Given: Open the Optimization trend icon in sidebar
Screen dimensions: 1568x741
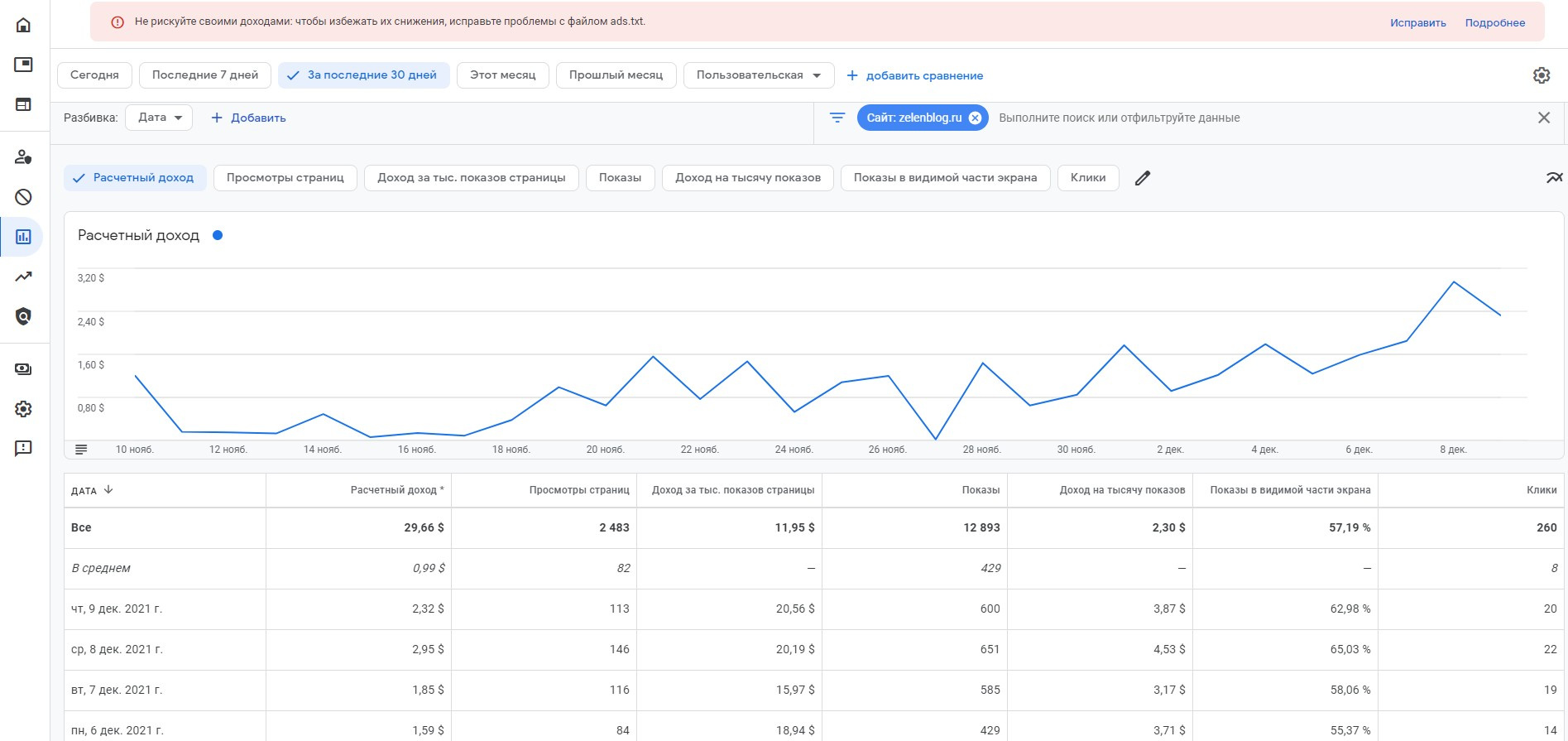Looking at the screenshot, I should 23,277.
